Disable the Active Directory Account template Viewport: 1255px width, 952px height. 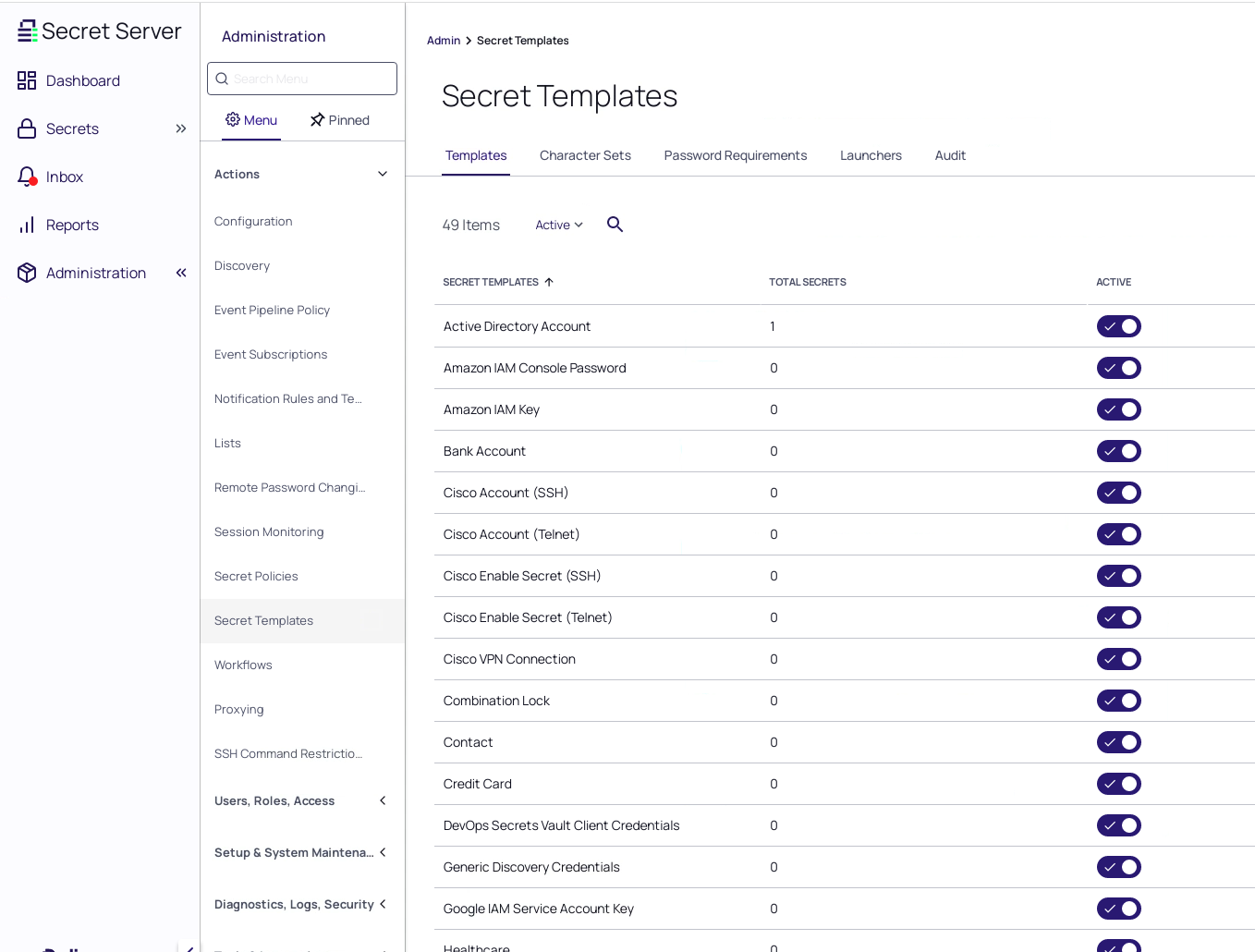pyautogui.click(x=1118, y=325)
